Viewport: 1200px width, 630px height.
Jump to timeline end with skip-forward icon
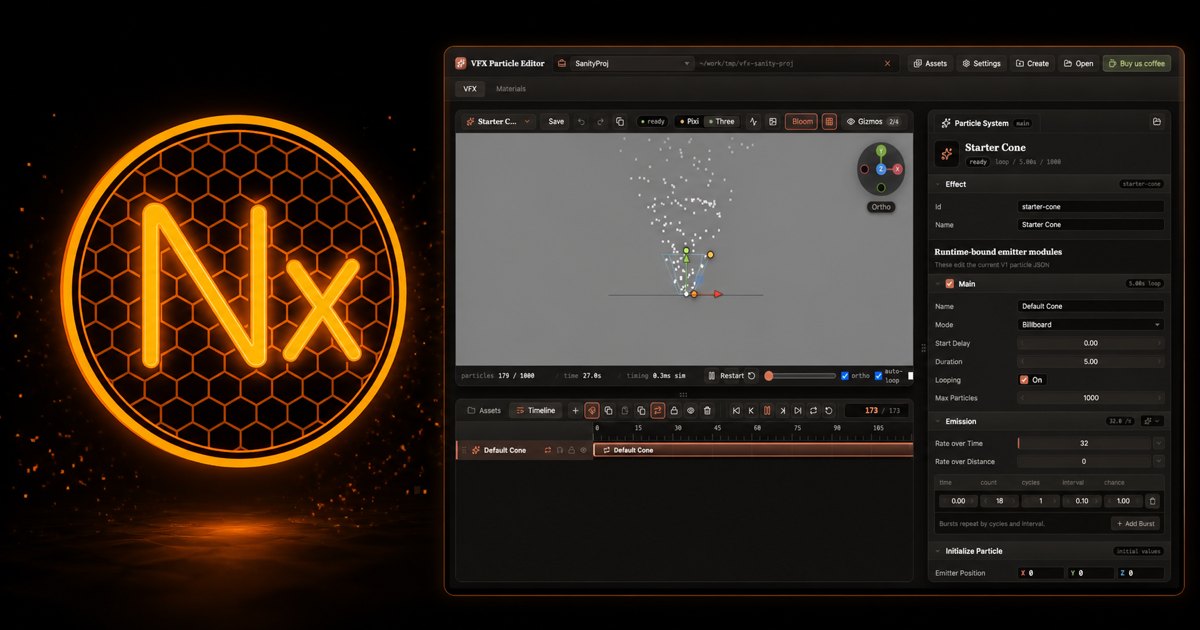(x=798, y=410)
